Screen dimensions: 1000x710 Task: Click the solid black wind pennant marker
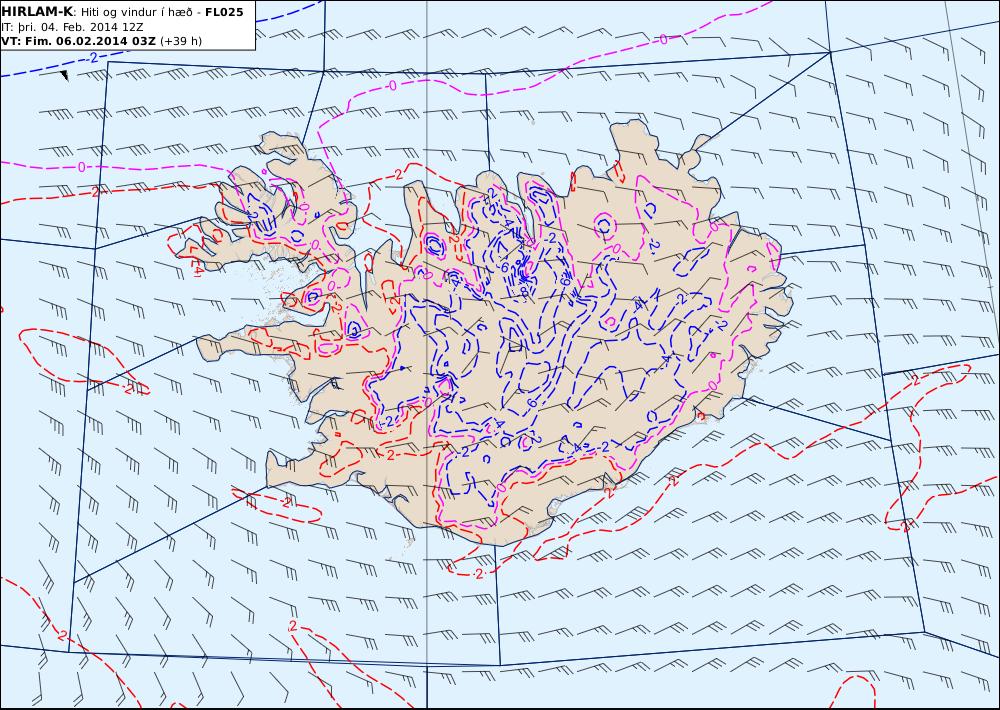(64, 76)
